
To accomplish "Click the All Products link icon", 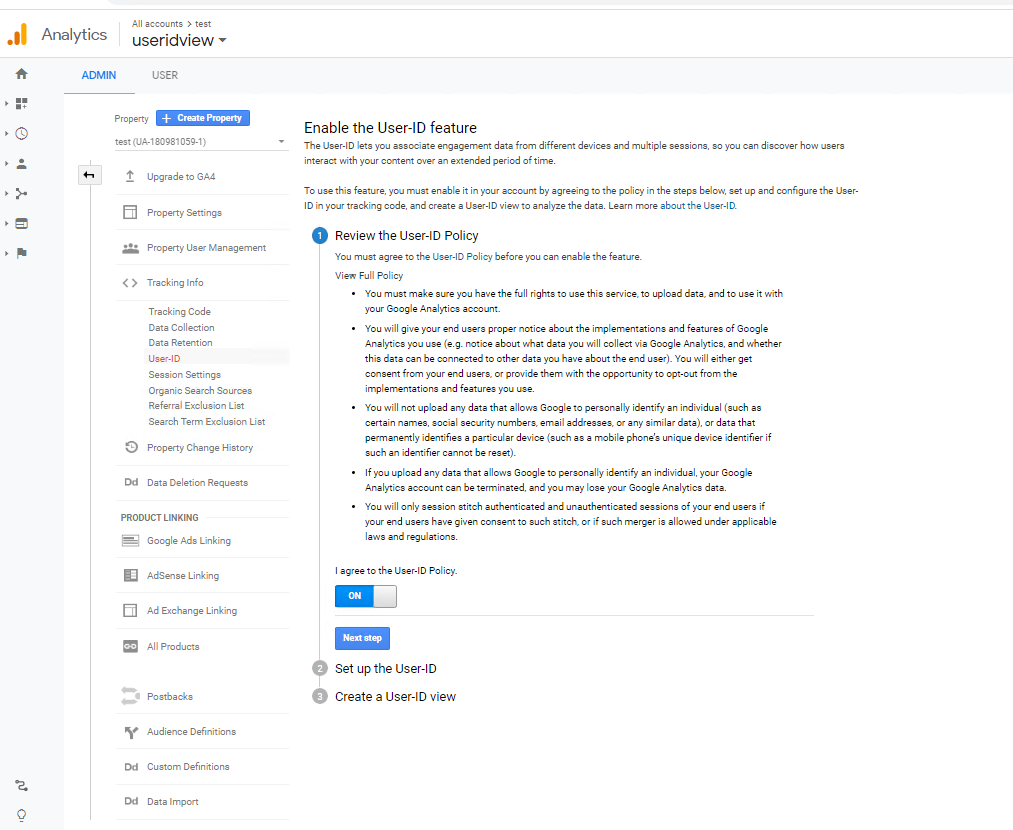I will [131, 646].
